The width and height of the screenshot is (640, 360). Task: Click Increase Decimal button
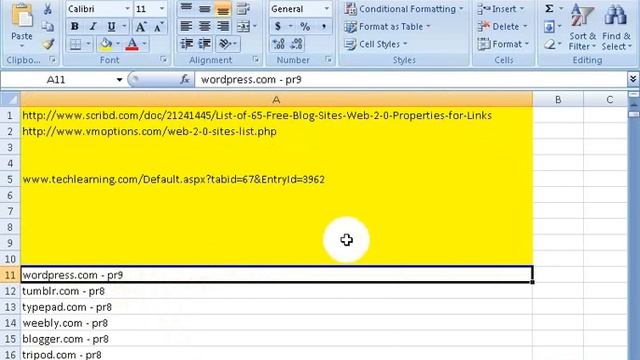tap(279, 44)
